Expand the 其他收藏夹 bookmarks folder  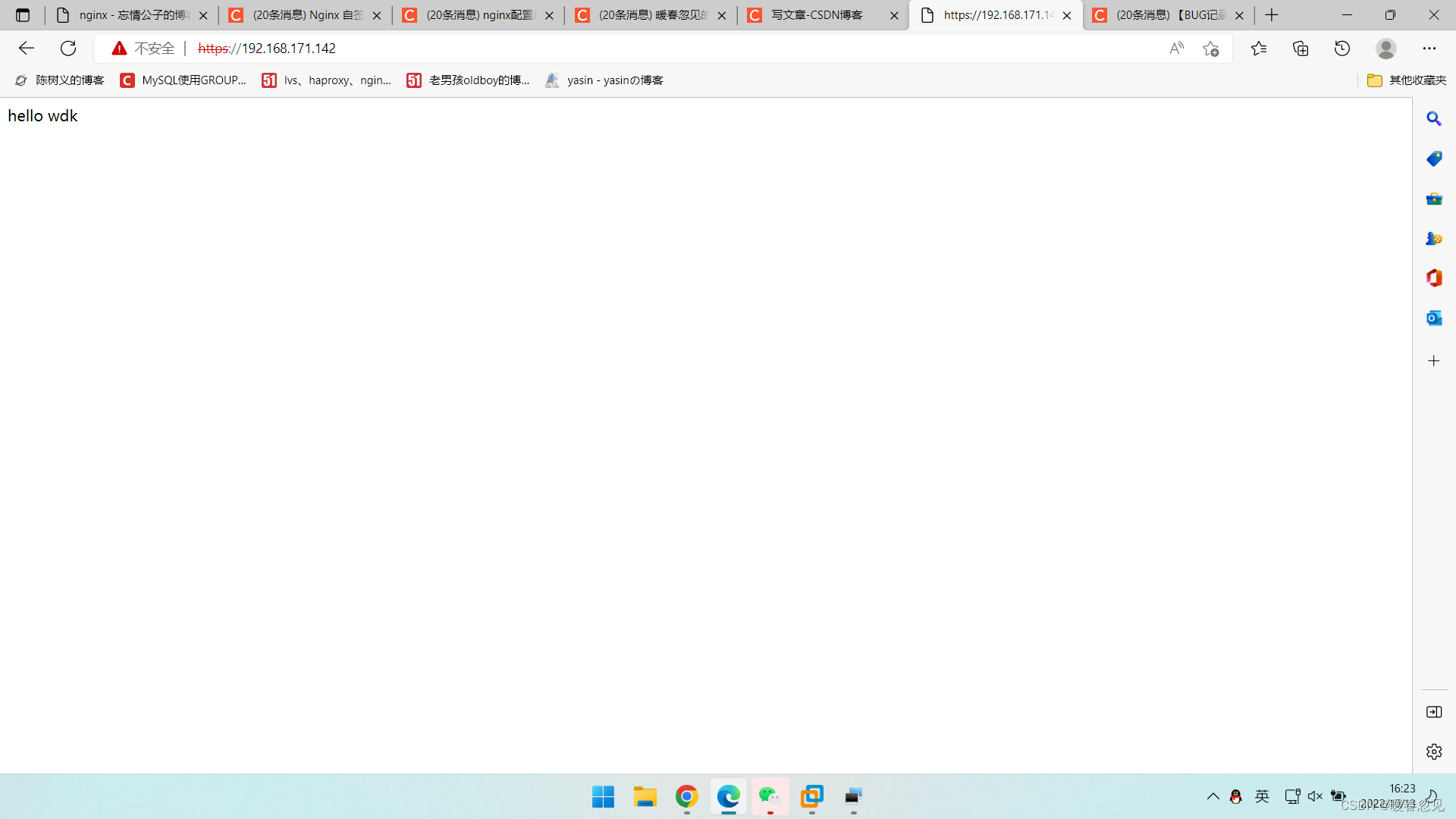point(1407,80)
